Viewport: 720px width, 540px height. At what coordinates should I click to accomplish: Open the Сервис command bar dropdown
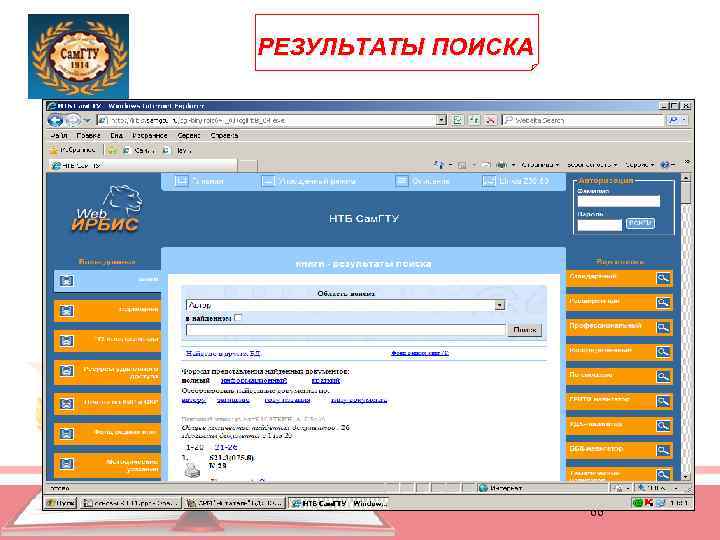(640, 164)
